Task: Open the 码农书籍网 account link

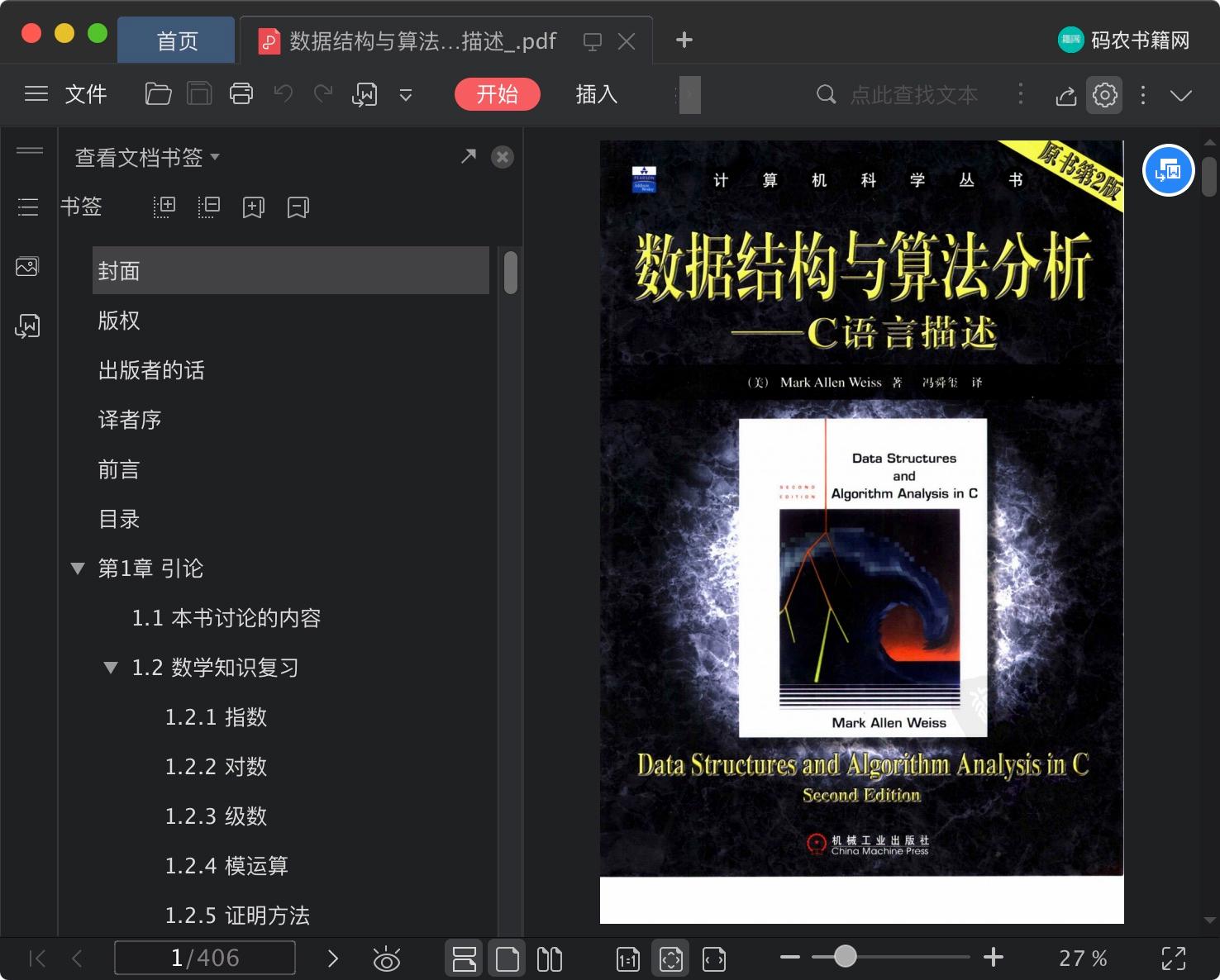Action: point(1124,40)
